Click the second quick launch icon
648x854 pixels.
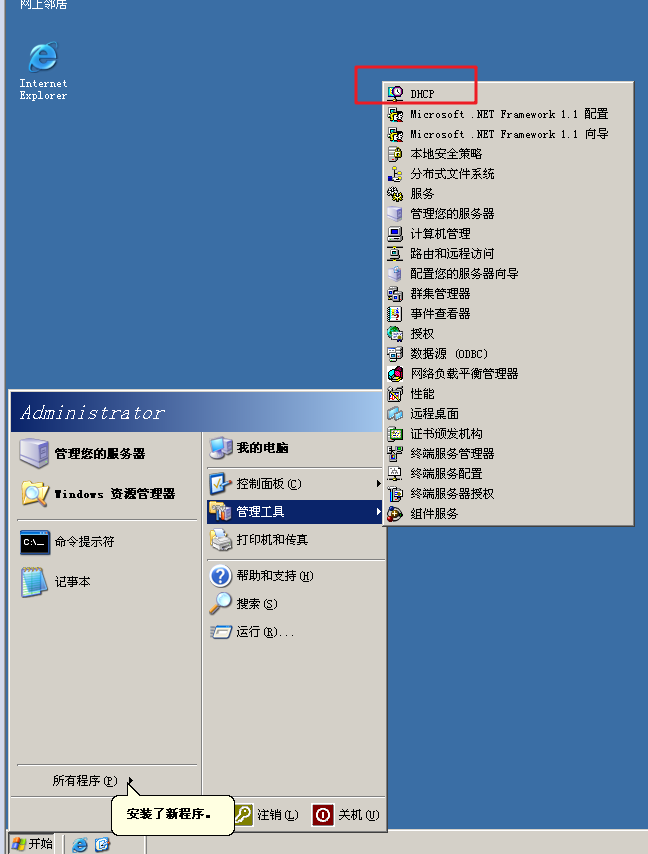click(x=102, y=844)
